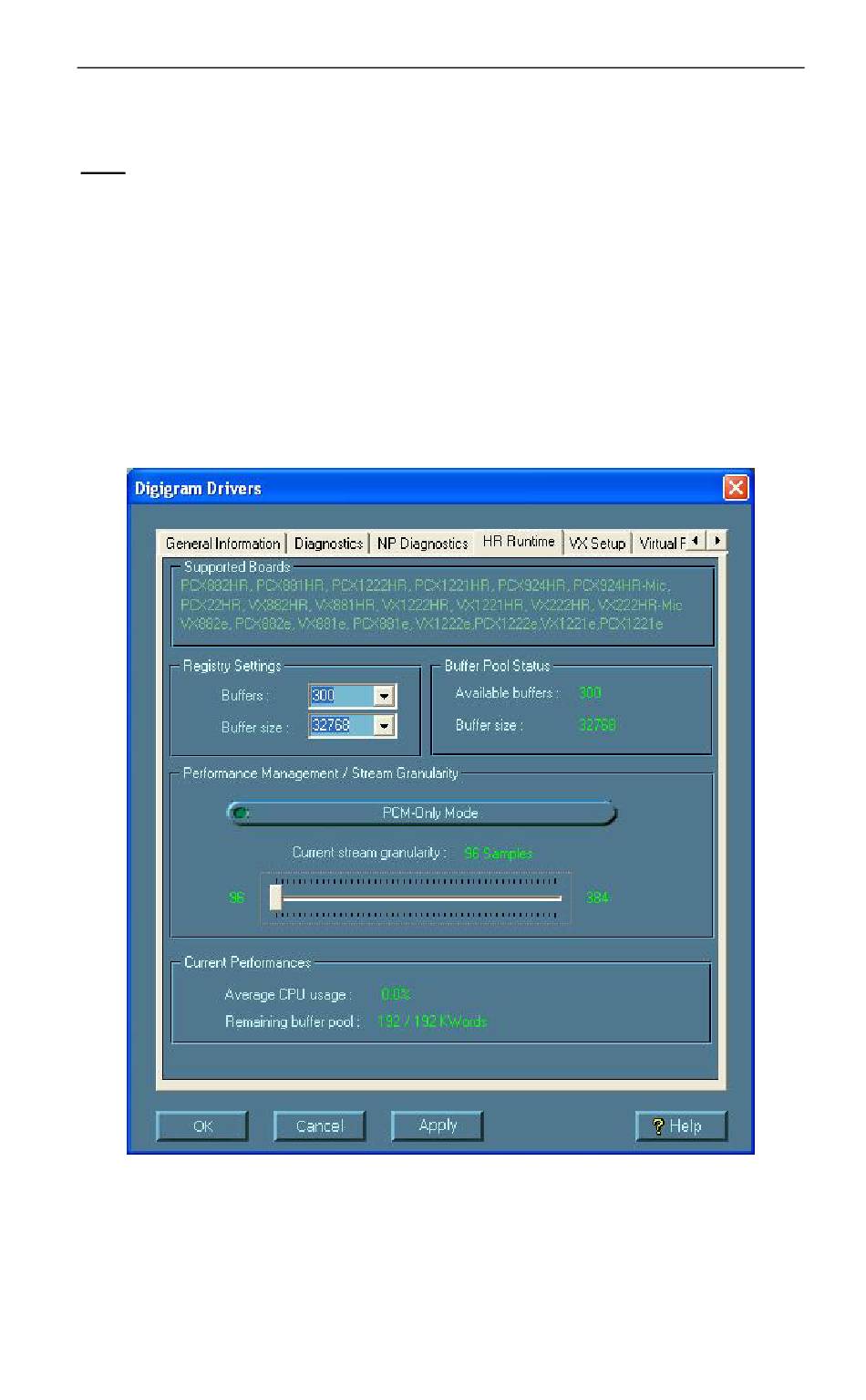Click the Average CPU usage value 0.0%
Screen dimensions: 866x1400
396,995
